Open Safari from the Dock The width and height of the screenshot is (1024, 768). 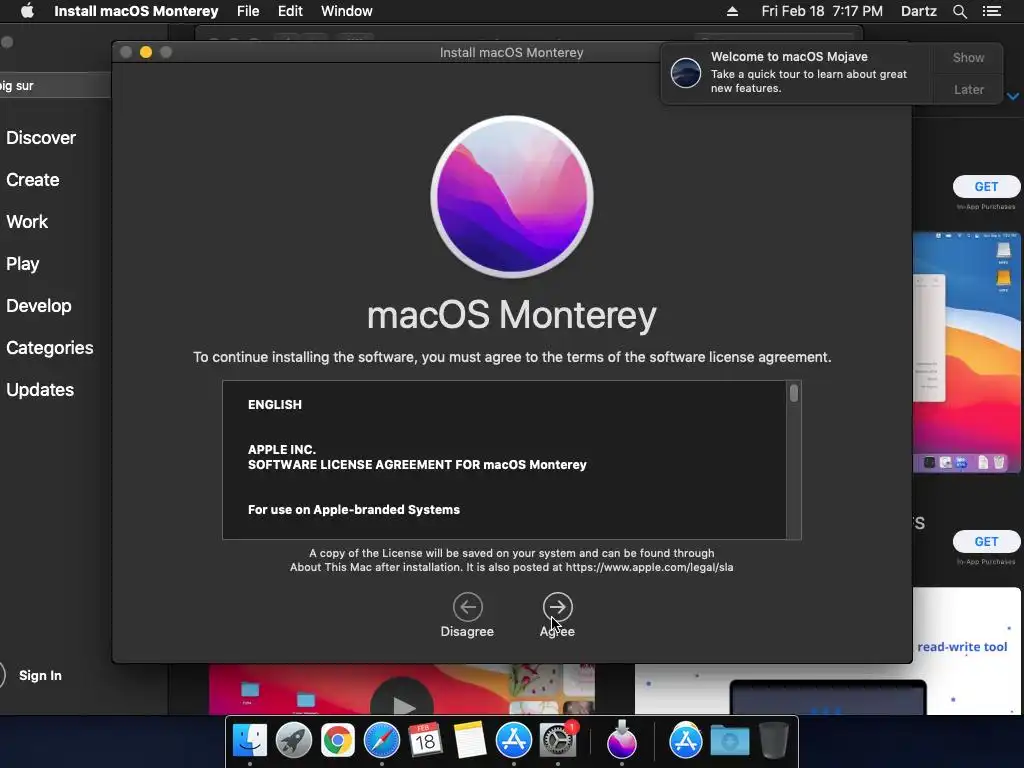click(x=382, y=741)
